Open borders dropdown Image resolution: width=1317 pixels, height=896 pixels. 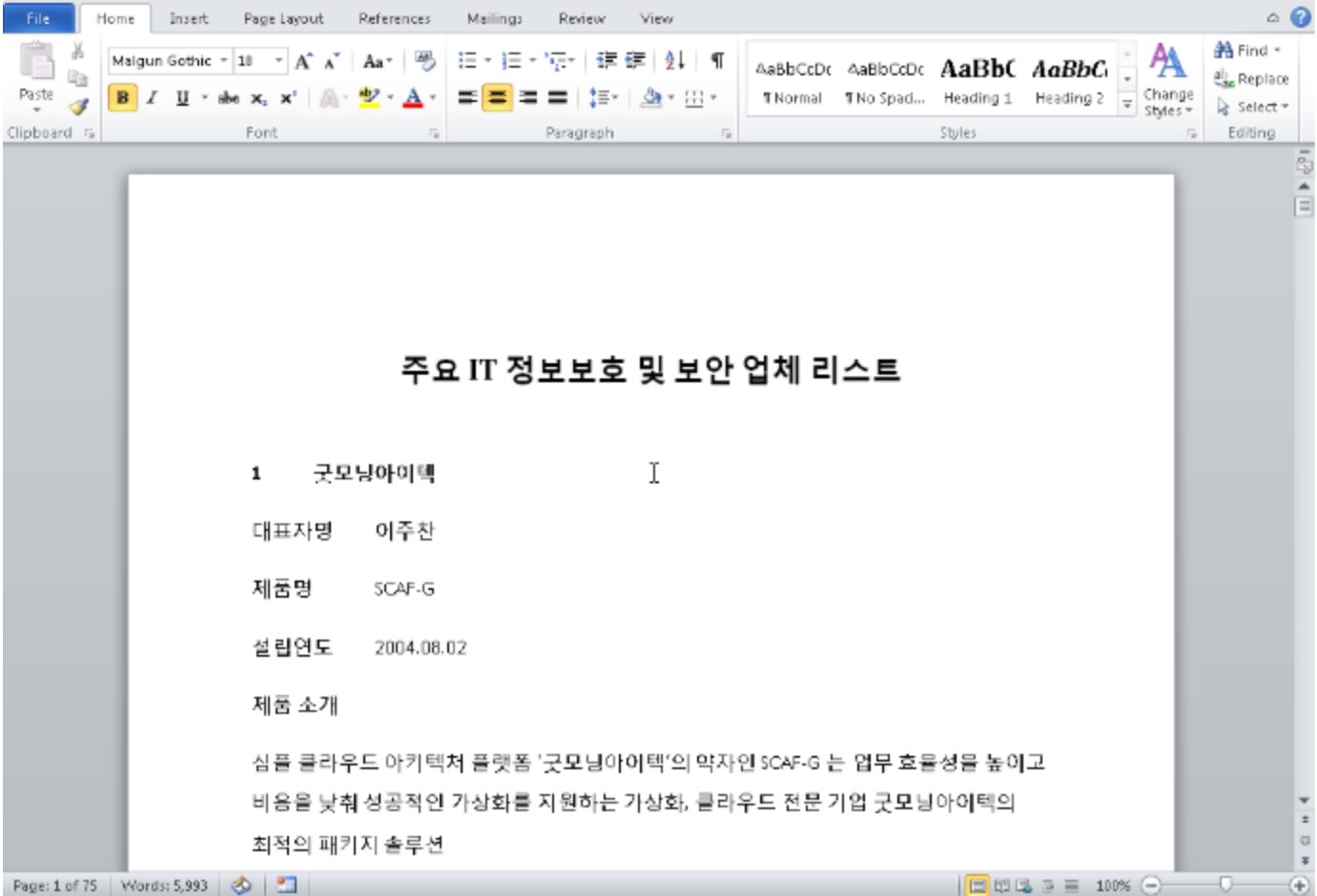pyautogui.click(x=713, y=97)
